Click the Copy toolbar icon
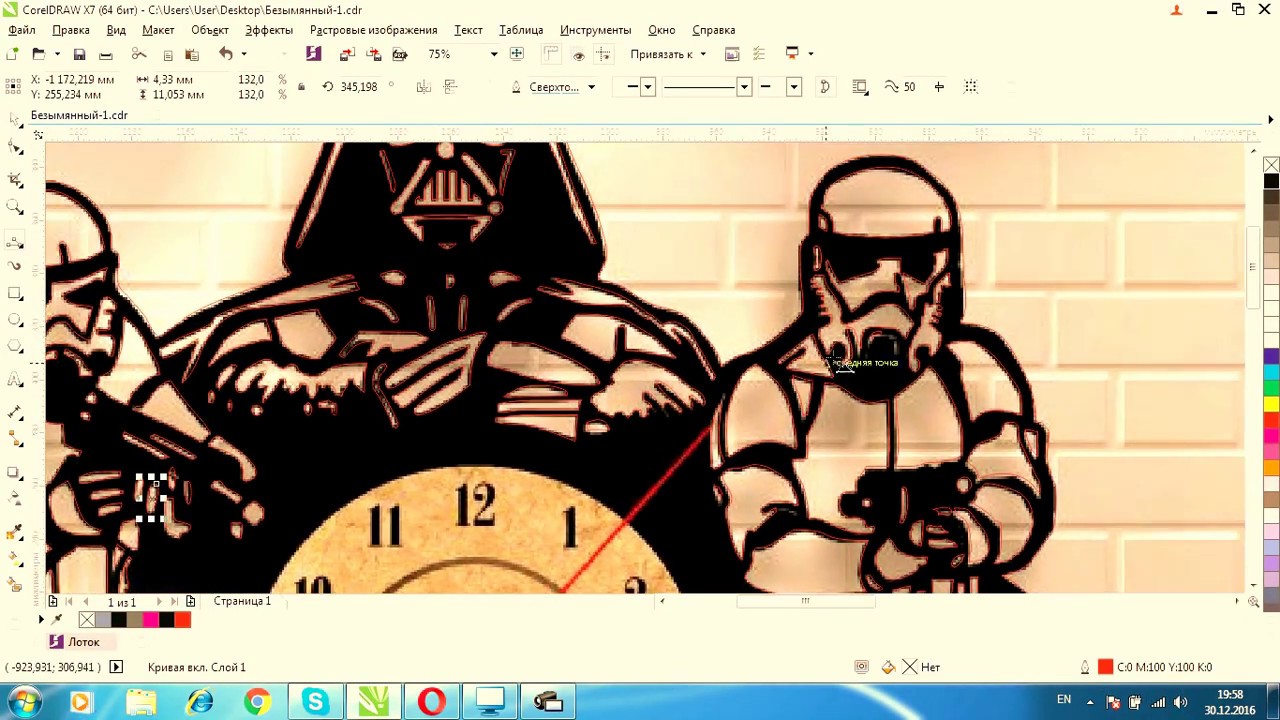The width and height of the screenshot is (1280, 720). point(167,54)
